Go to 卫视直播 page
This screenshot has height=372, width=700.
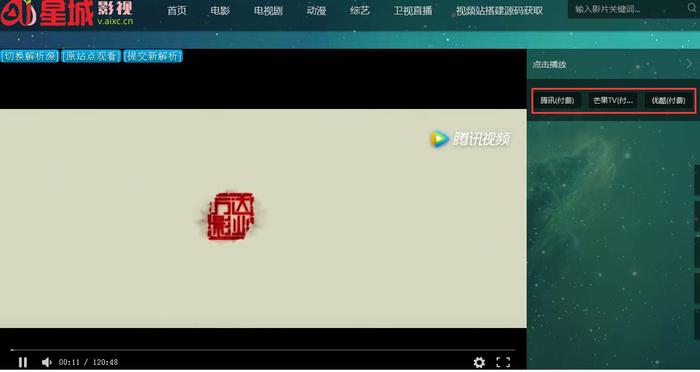[x=412, y=11]
